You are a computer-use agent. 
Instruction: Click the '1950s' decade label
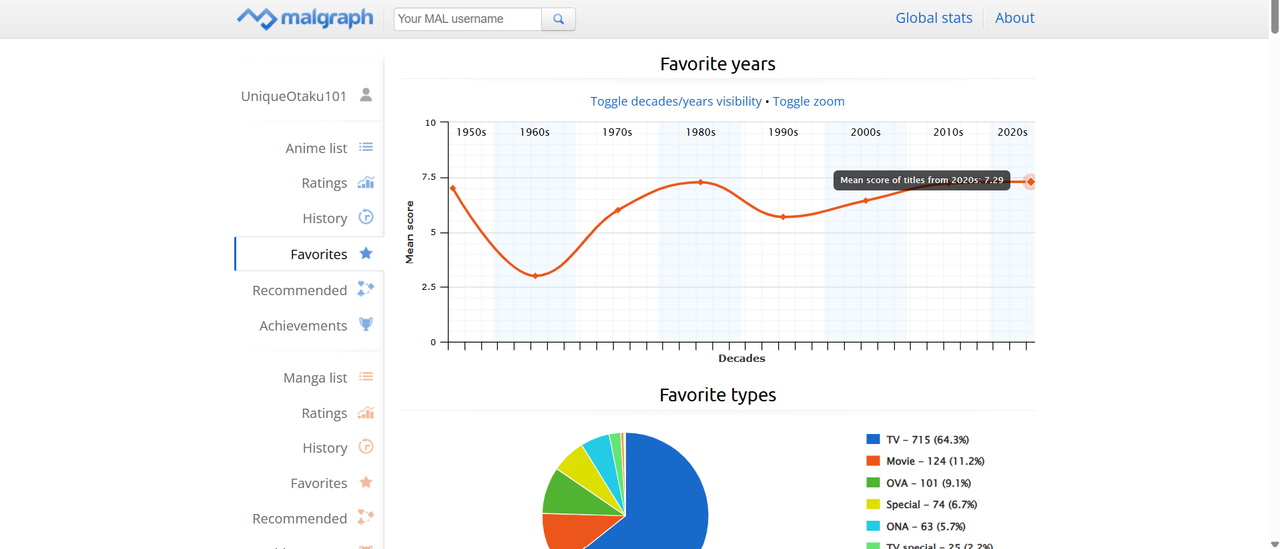pos(471,132)
